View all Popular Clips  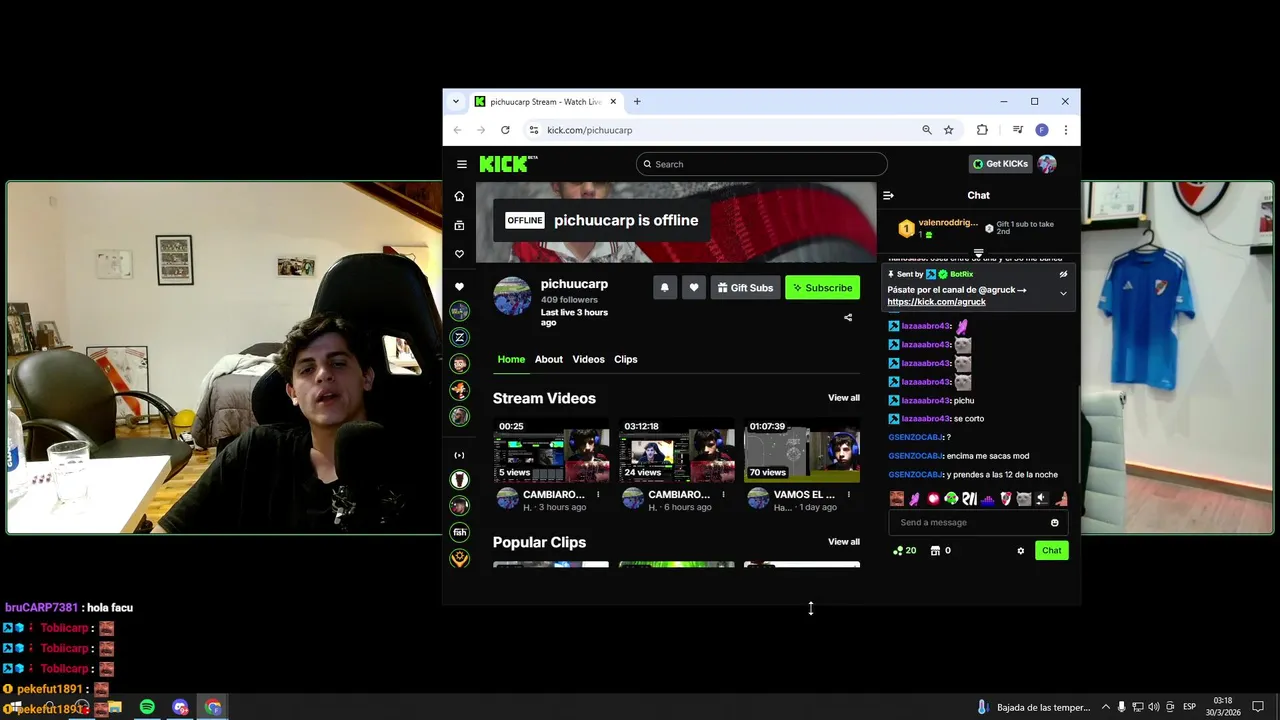click(844, 542)
